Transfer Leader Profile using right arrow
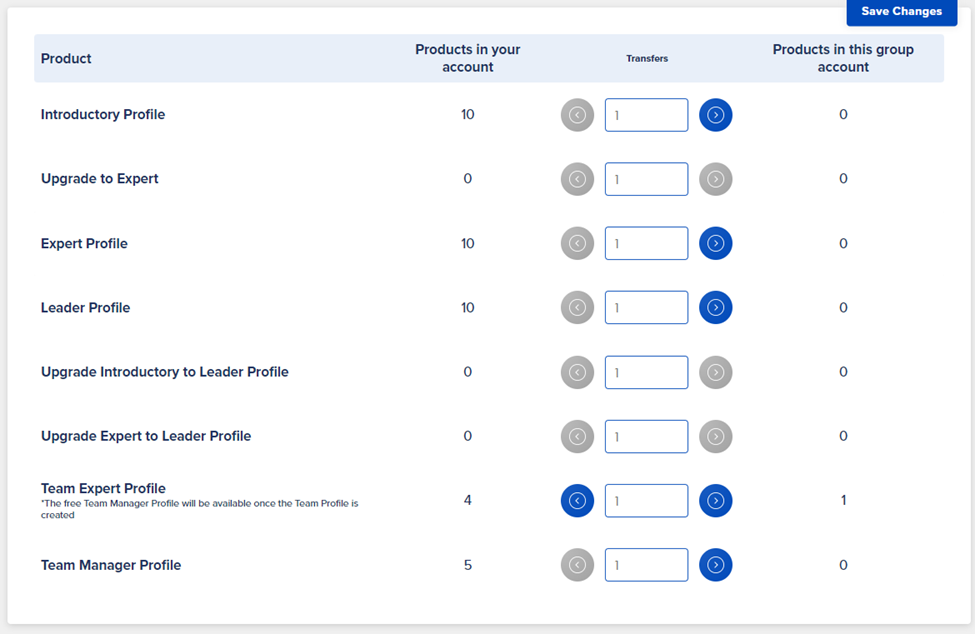 click(x=715, y=308)
